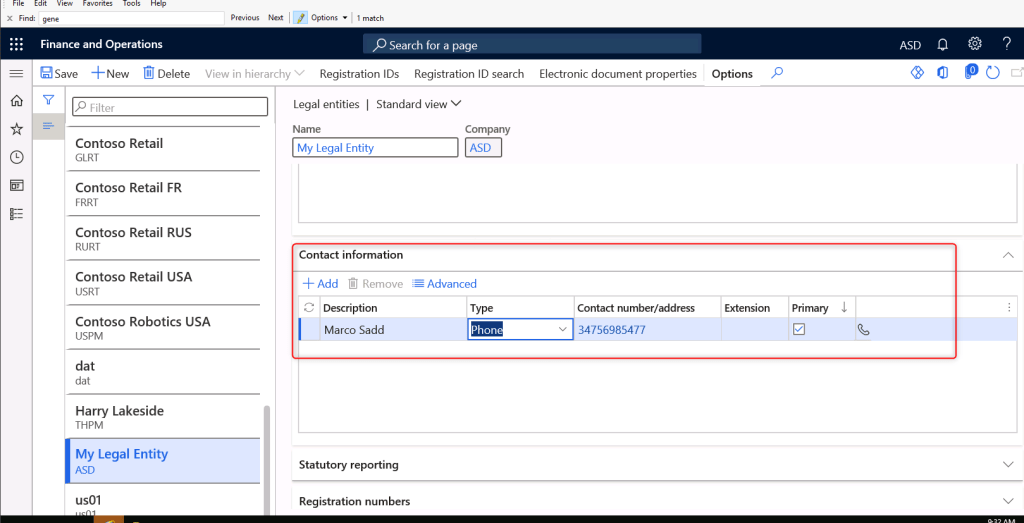Viewport: 1024px width, 523px height.
Task: Open the Type dropdown showing Phone
Action: point(562,330)
